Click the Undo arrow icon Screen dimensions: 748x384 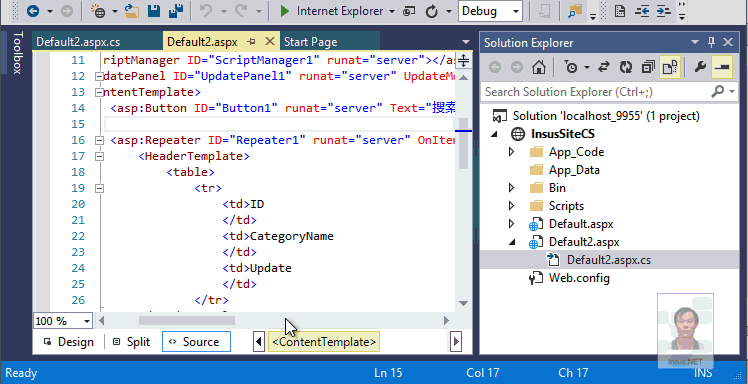[x=206, y=11]
